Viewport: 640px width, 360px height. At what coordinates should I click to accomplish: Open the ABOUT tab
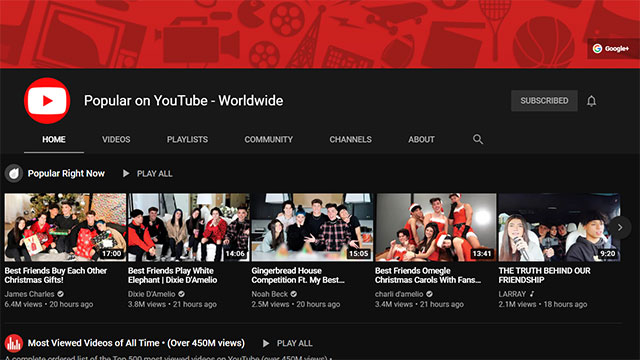pyautogui.click(x=421, y=140)
